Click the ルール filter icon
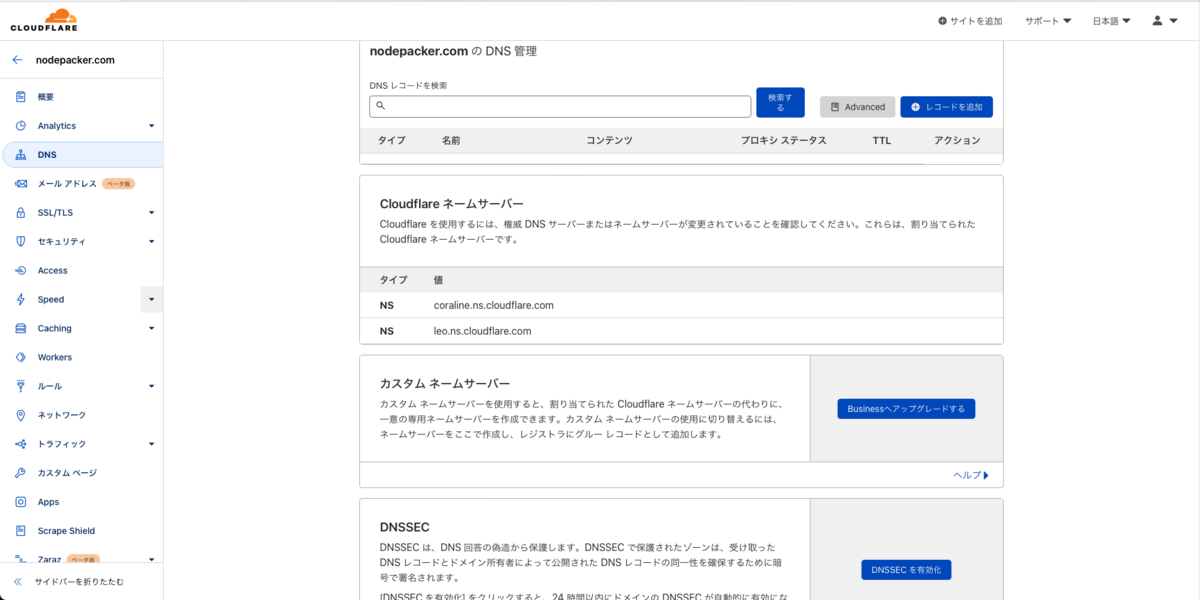 pyautogui.click(x=20, y=386)
